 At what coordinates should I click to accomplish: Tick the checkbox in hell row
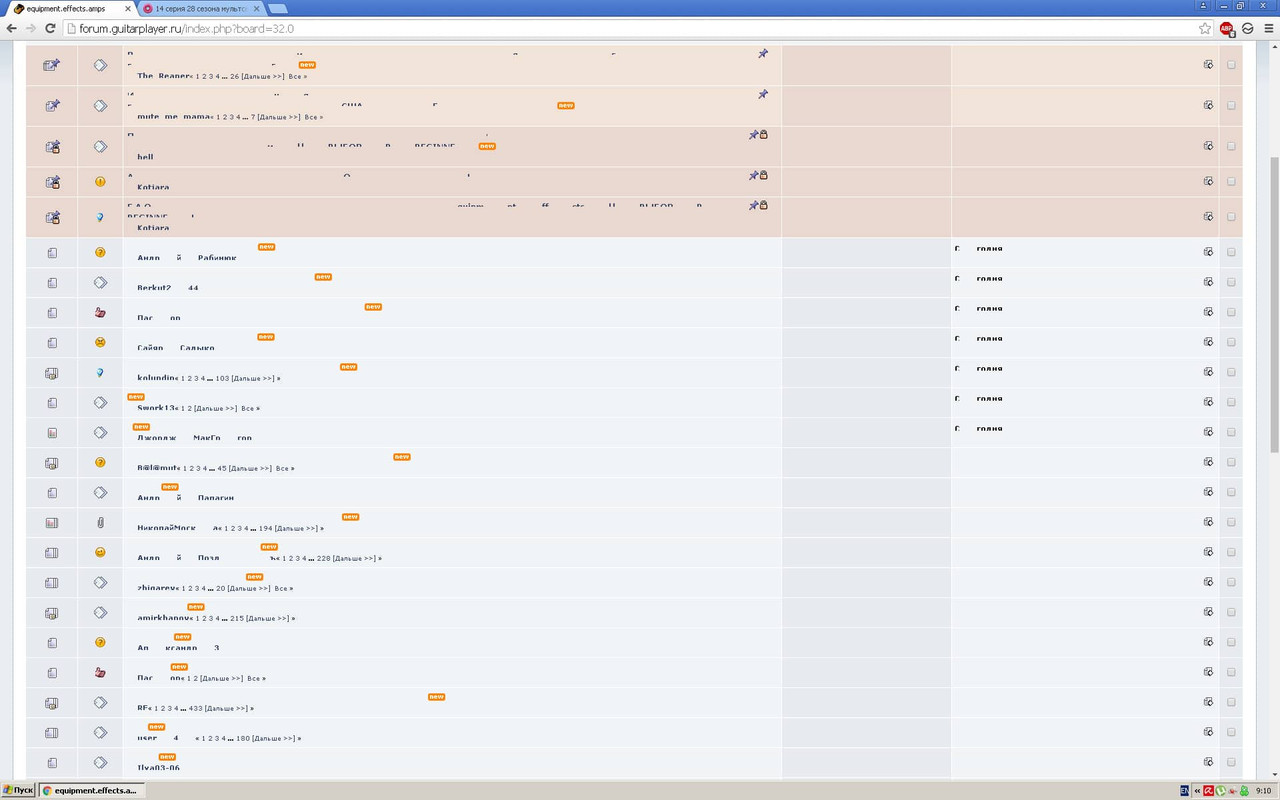1231,146
